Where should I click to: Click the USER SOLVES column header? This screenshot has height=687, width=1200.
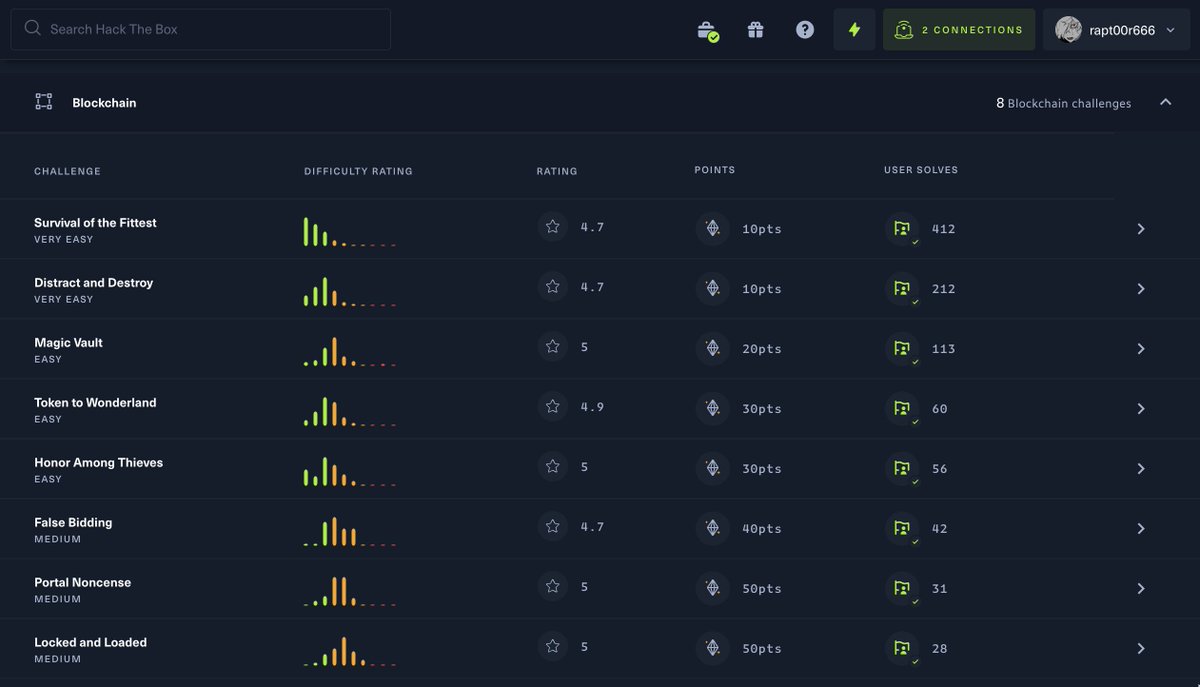click(921, 170)
